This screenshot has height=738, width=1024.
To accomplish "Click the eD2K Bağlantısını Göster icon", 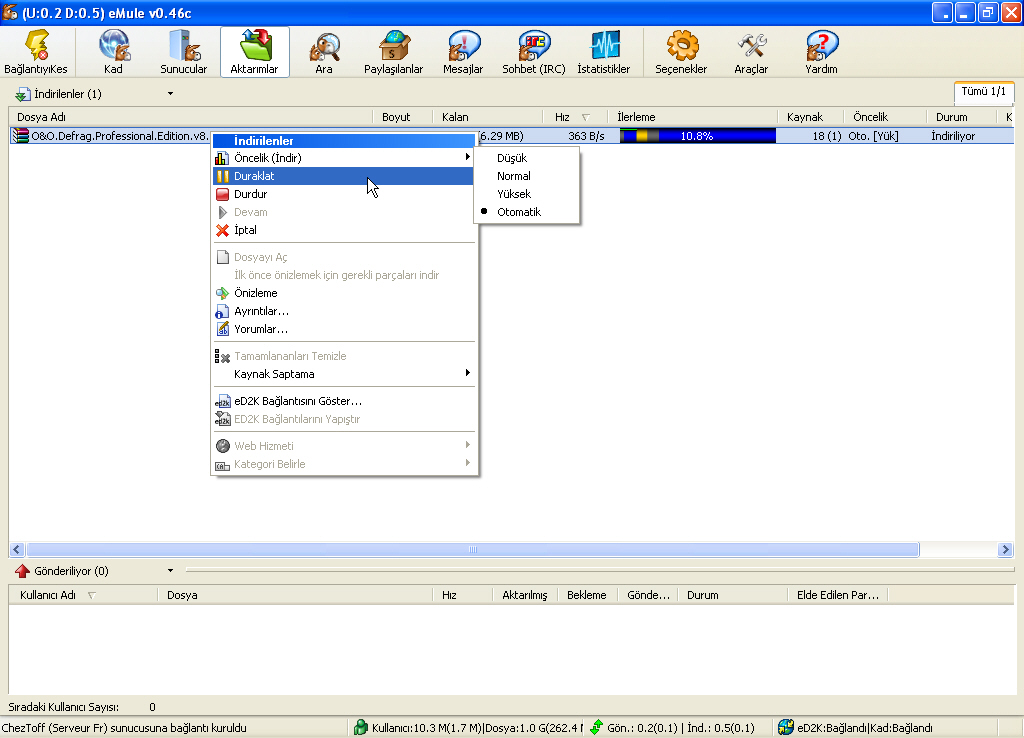I will click(x=223, y=401).
